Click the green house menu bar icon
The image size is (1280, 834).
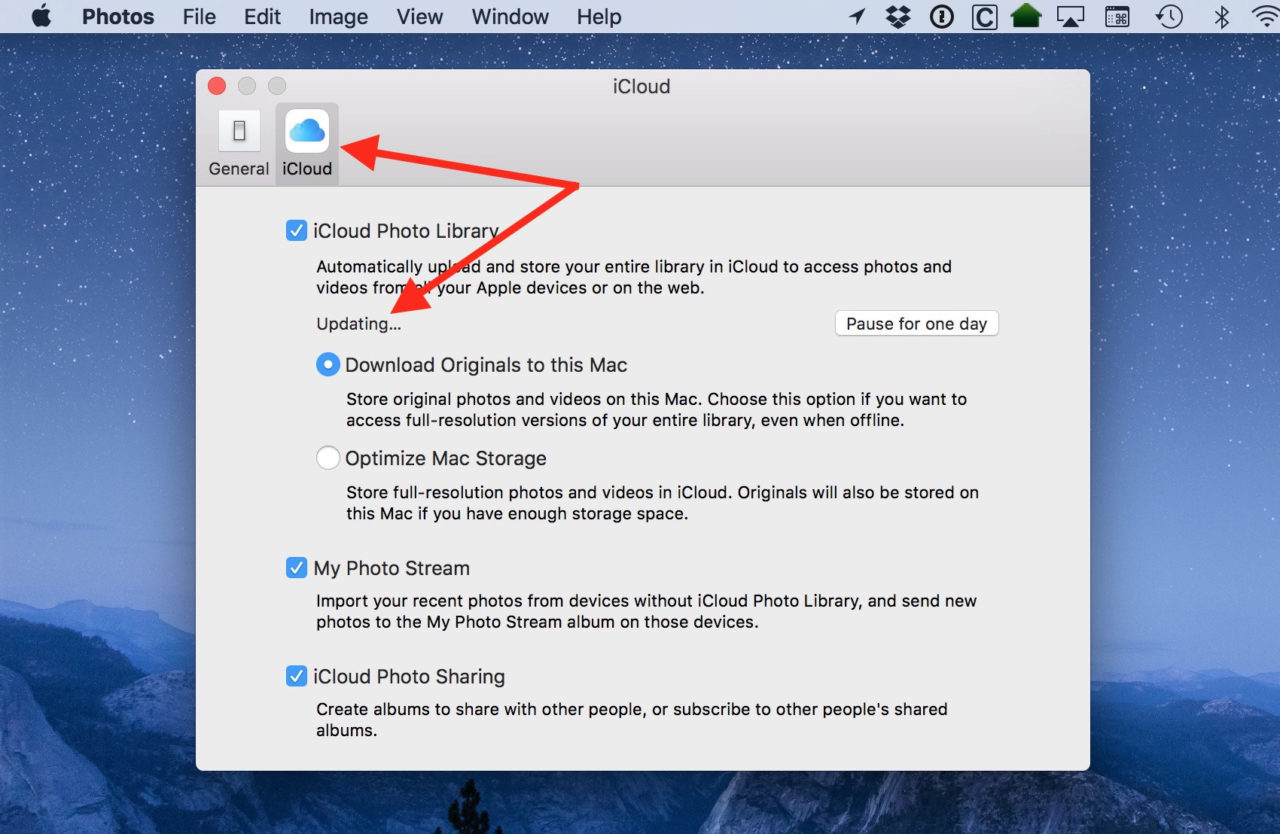pyautogui.click(x=1026, y=16)
